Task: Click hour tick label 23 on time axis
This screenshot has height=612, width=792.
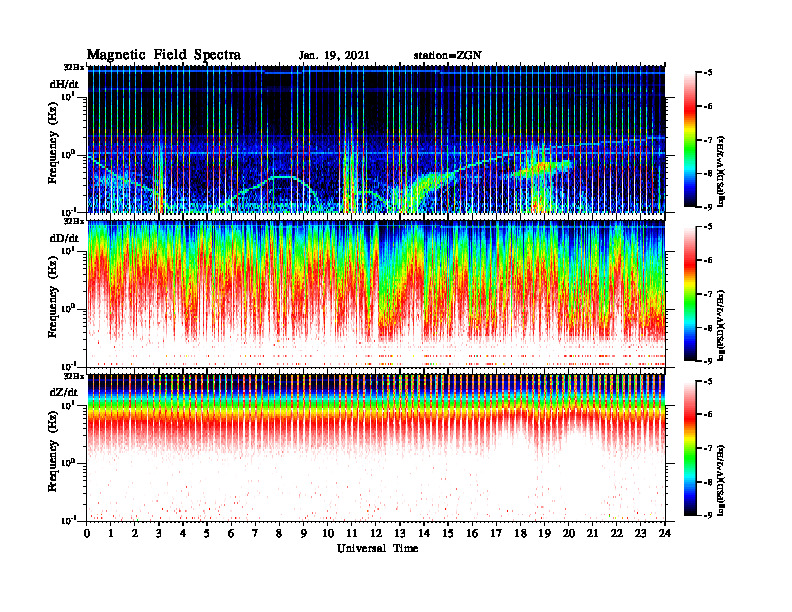Action: 640,534
